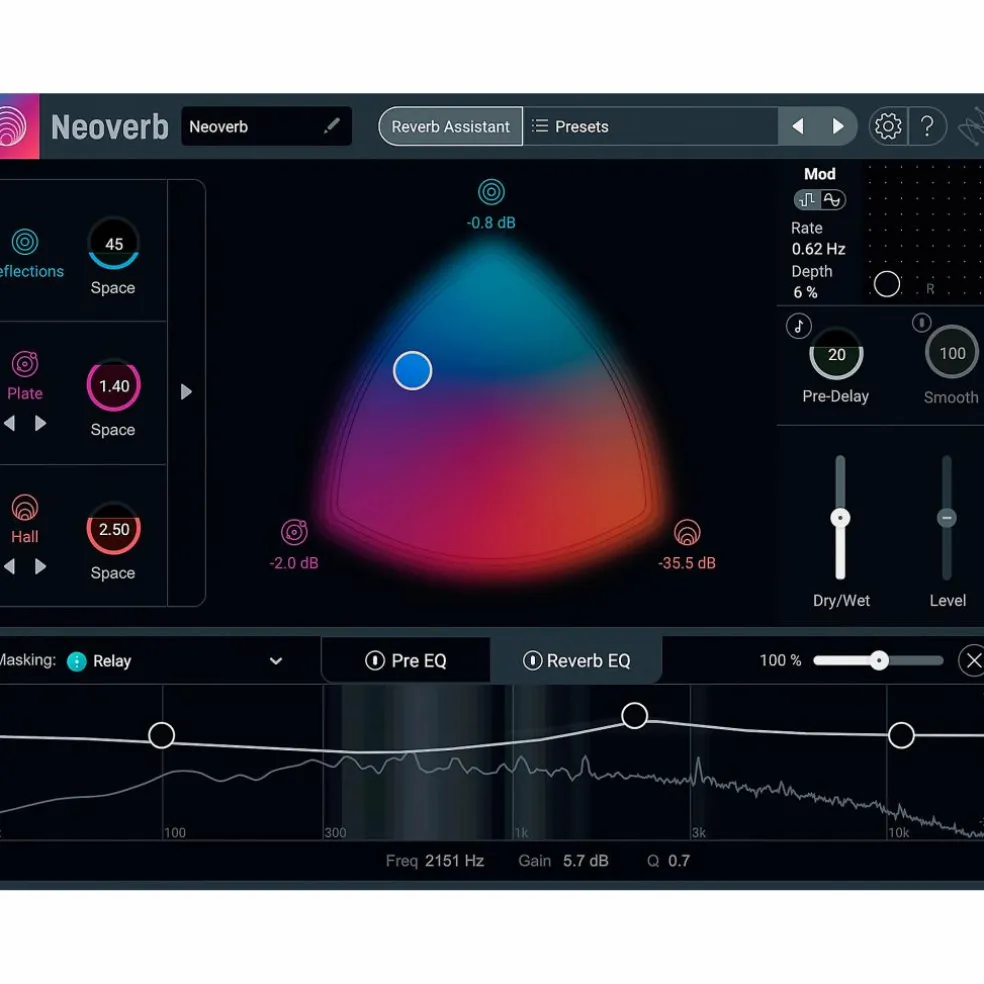Click Hall level -35.5 dB

click(687, 563)
